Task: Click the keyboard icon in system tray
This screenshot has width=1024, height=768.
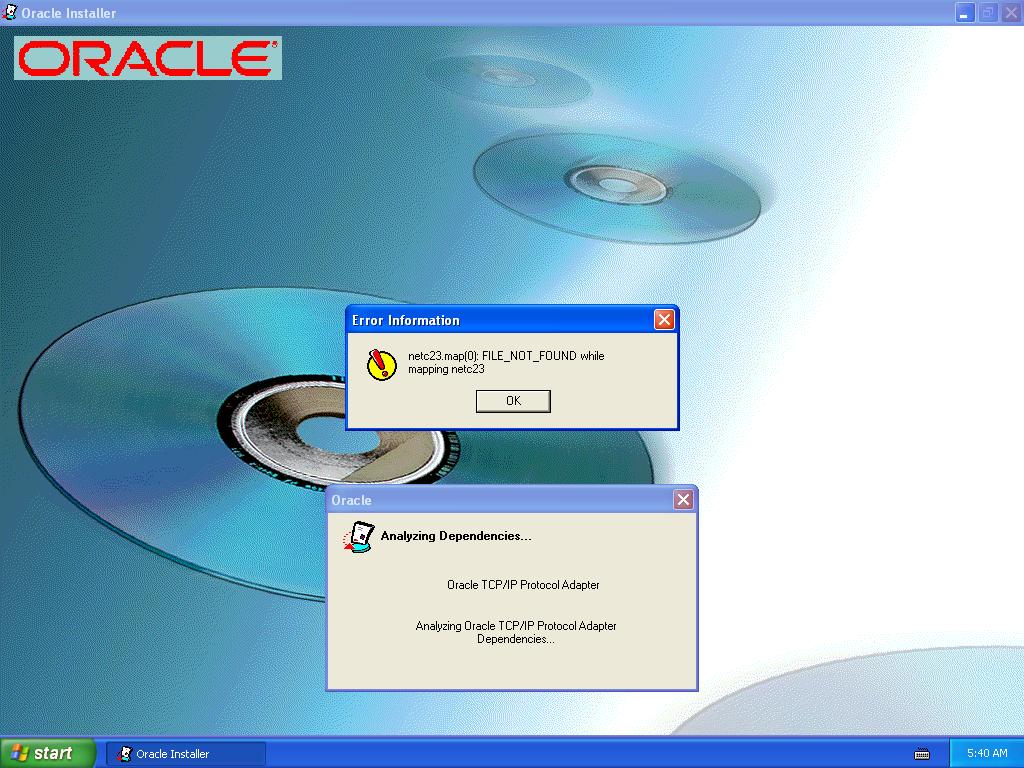Action: [x=922, y=754]
